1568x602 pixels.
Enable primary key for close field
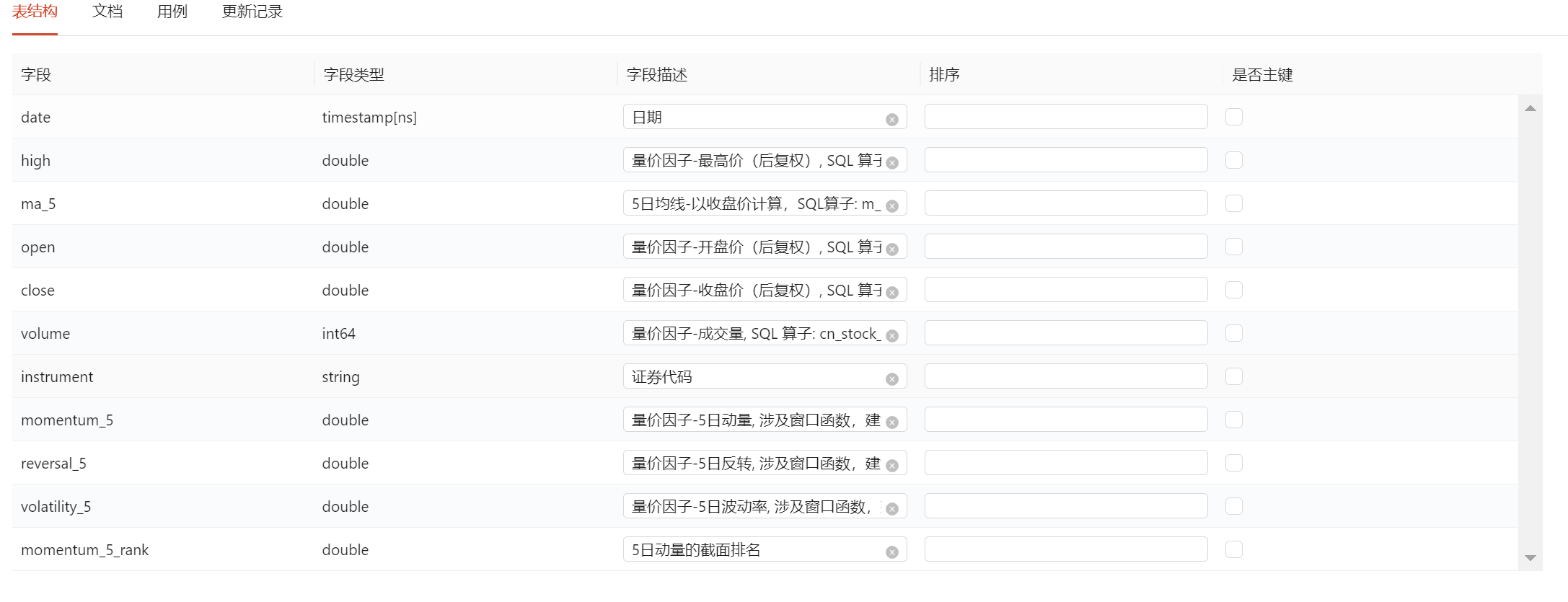click(x=1234, y=290)
